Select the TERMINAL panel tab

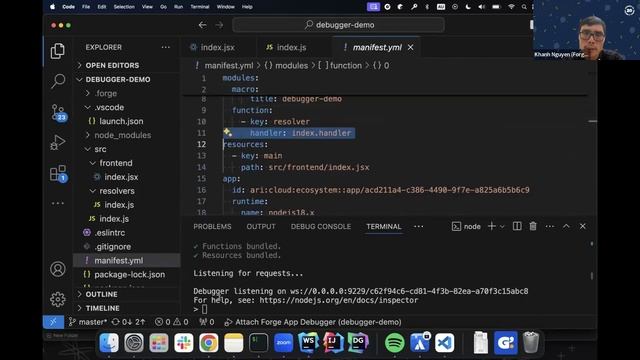pyautogui.click(x=384, y=227)
